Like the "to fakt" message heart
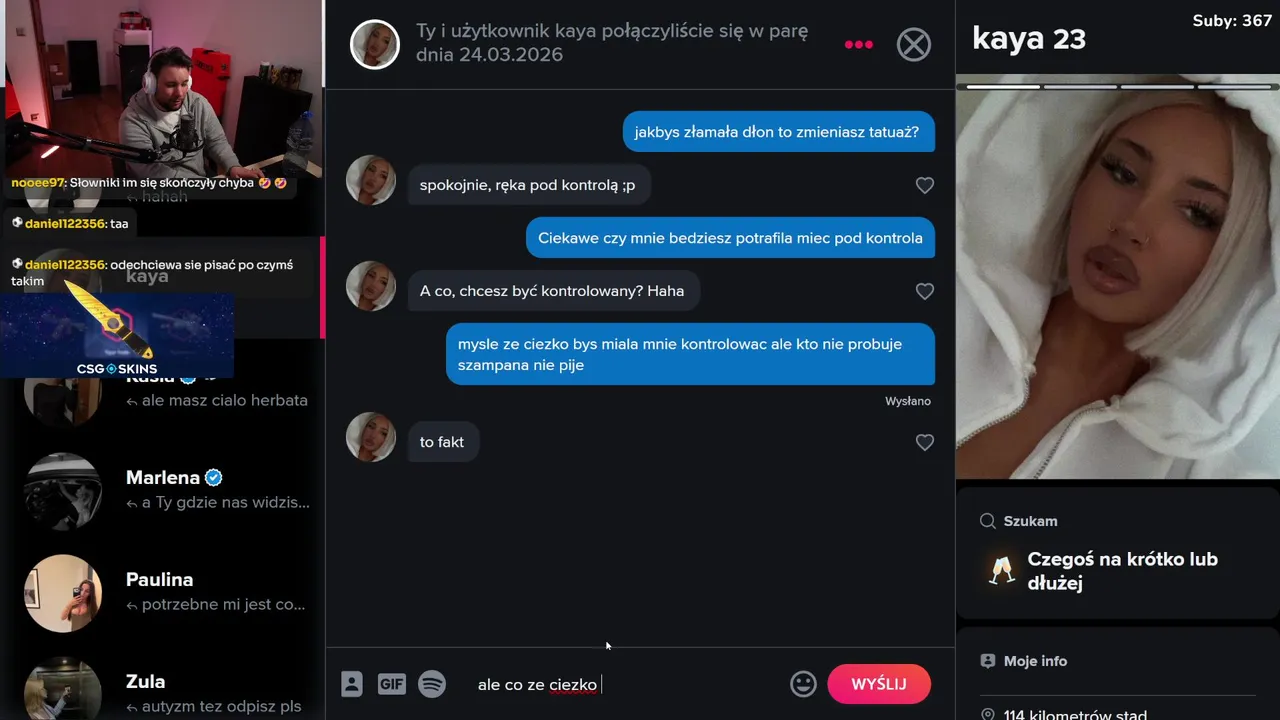1280x720 pixels. [x=925, y=442]
